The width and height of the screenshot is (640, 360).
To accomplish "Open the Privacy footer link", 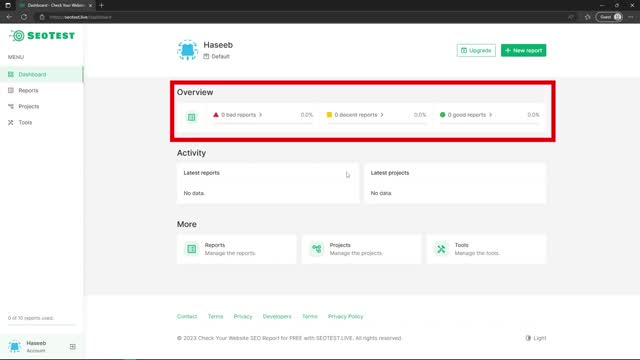I will pyautogui.click(x=243, y=316).
